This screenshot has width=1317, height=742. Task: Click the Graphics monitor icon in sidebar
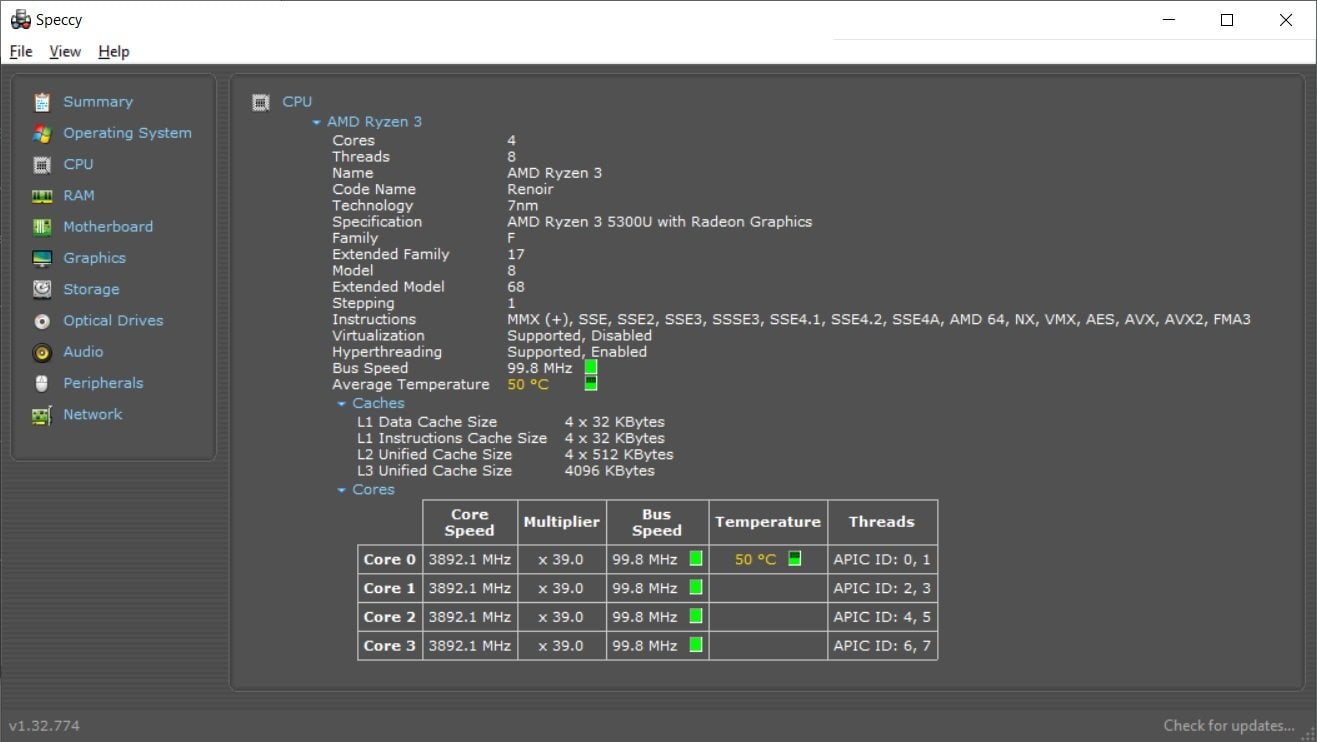coord(42,258)
